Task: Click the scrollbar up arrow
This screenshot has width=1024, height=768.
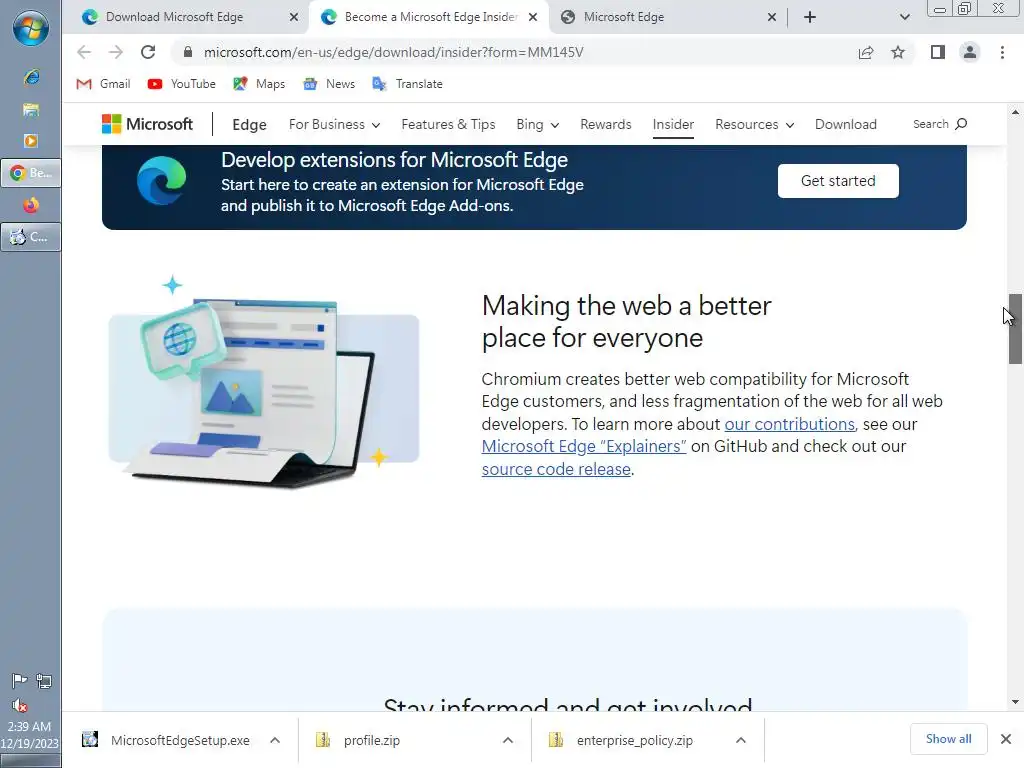Action: coord(1015,112)
